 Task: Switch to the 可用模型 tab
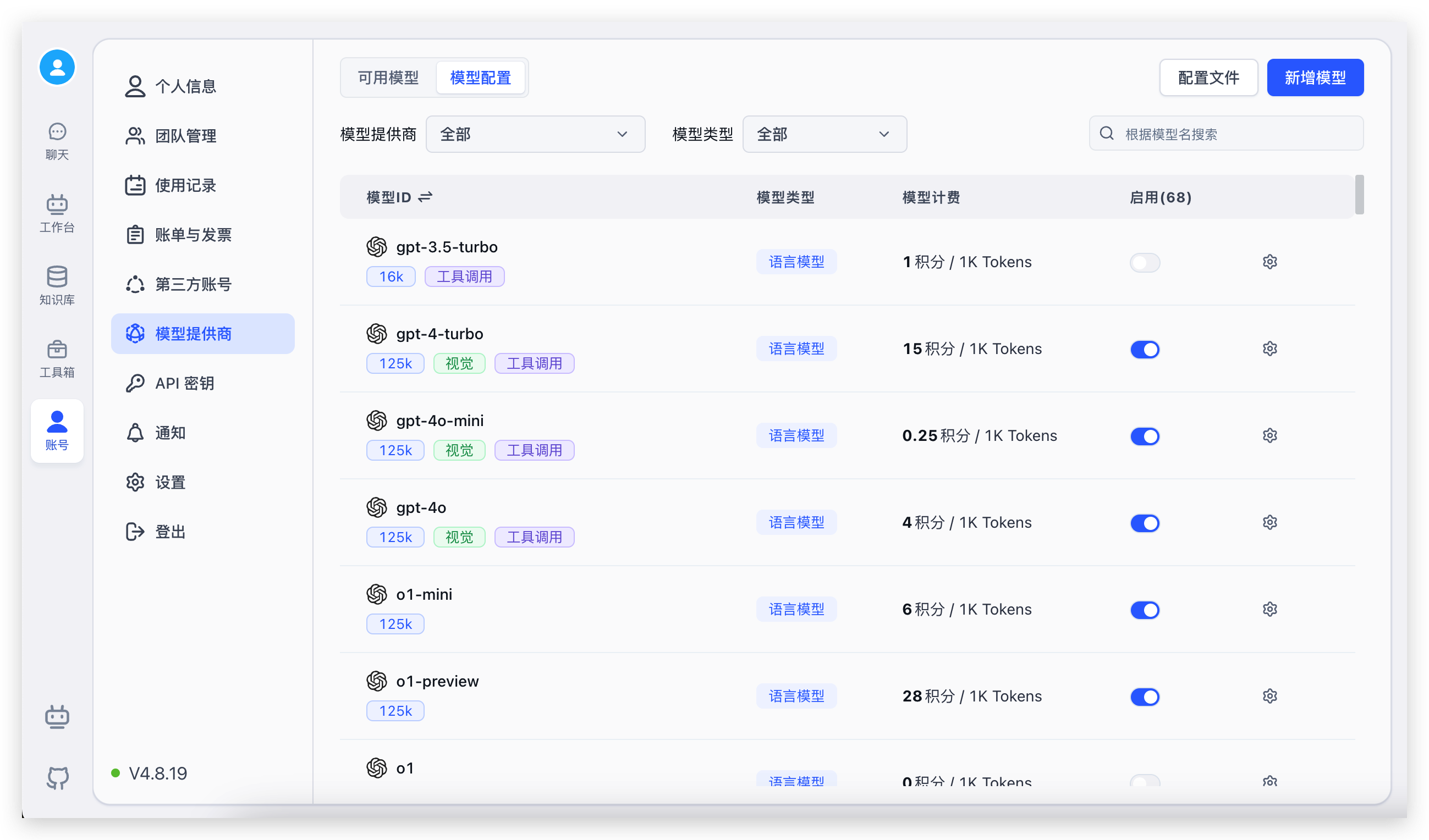[x=388, y=78]
